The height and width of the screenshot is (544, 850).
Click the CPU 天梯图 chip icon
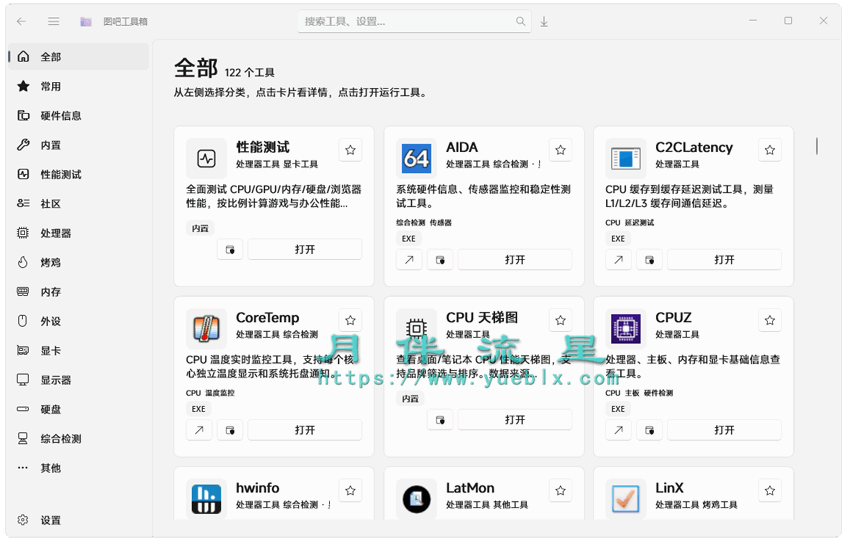[416, 328]
